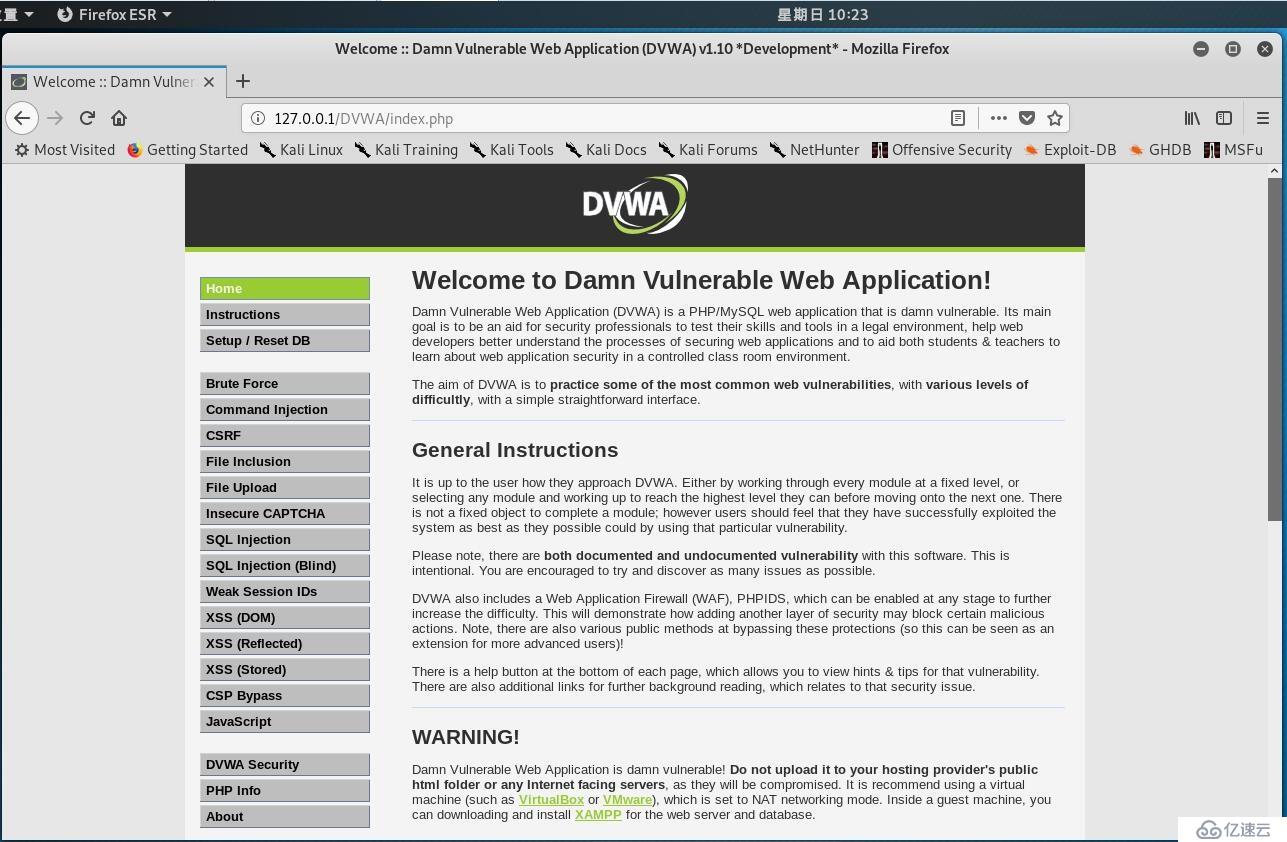This screenshot has height=842, width=1287.
Task: Open Kali Docs bookmark
Action: coord(606,149)
